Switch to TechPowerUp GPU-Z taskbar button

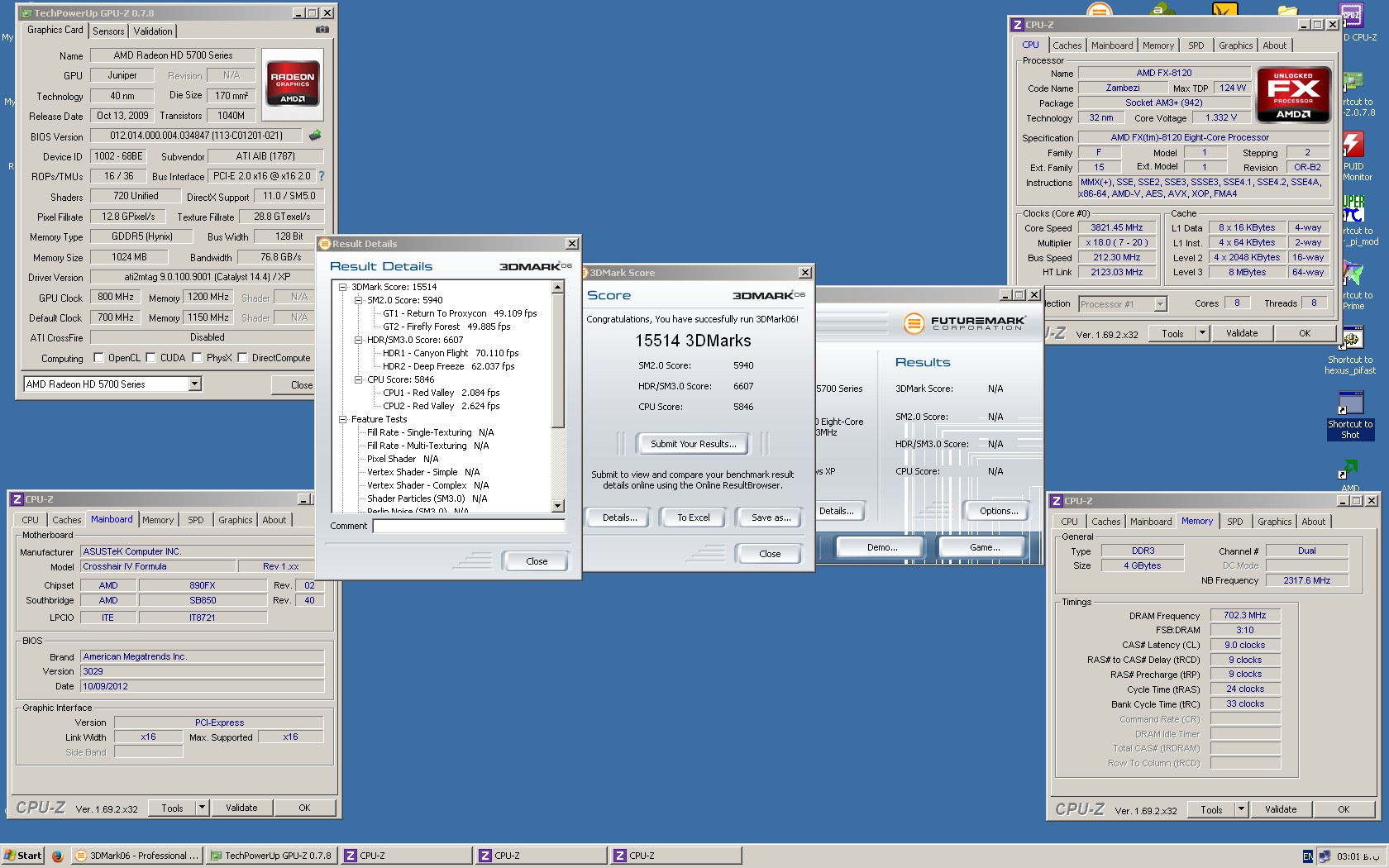coord(271,856)
